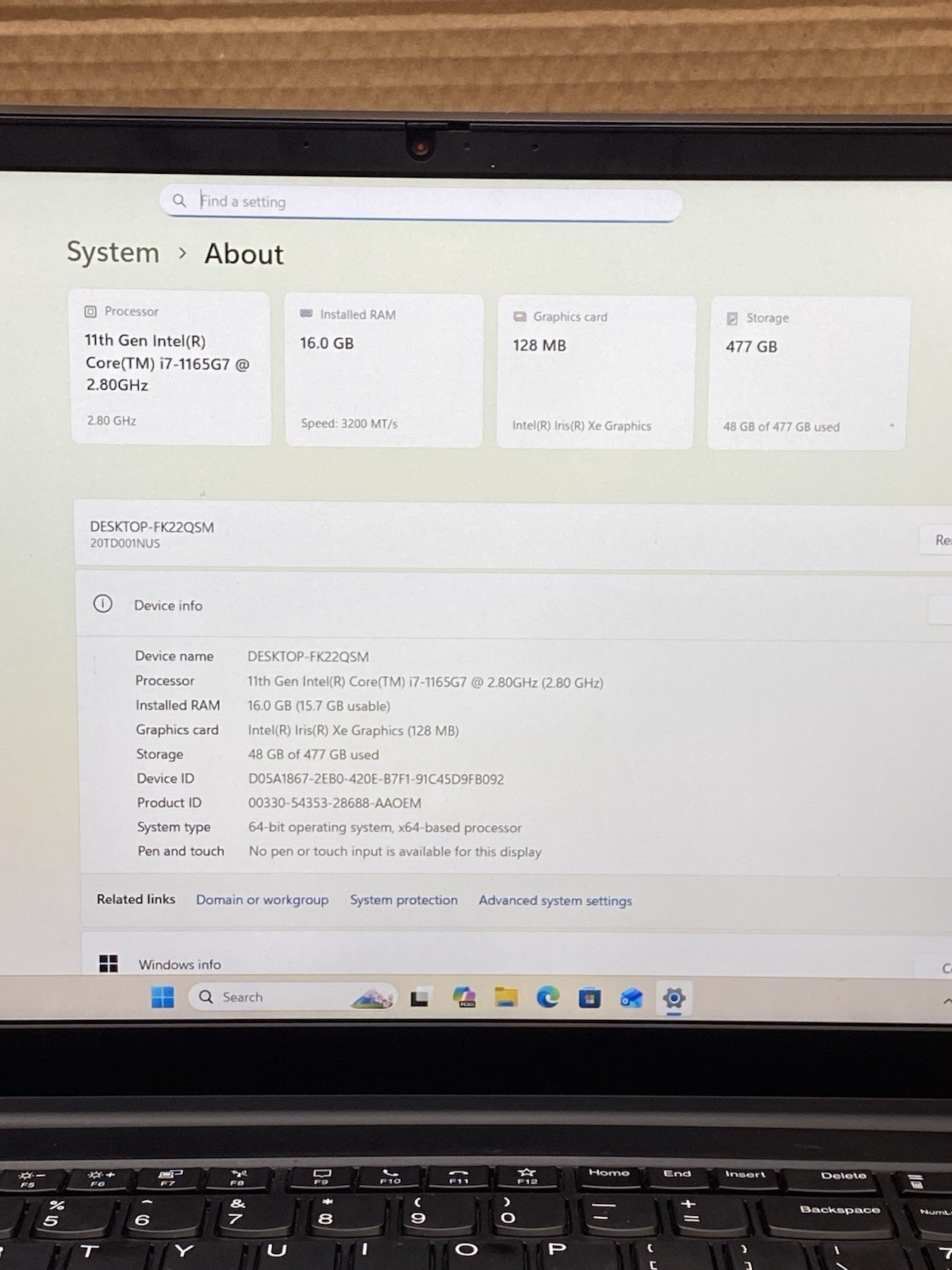
Task: Click the search highlight image in taskbar search
Action: pyautogui.click(x=372, y=998)
